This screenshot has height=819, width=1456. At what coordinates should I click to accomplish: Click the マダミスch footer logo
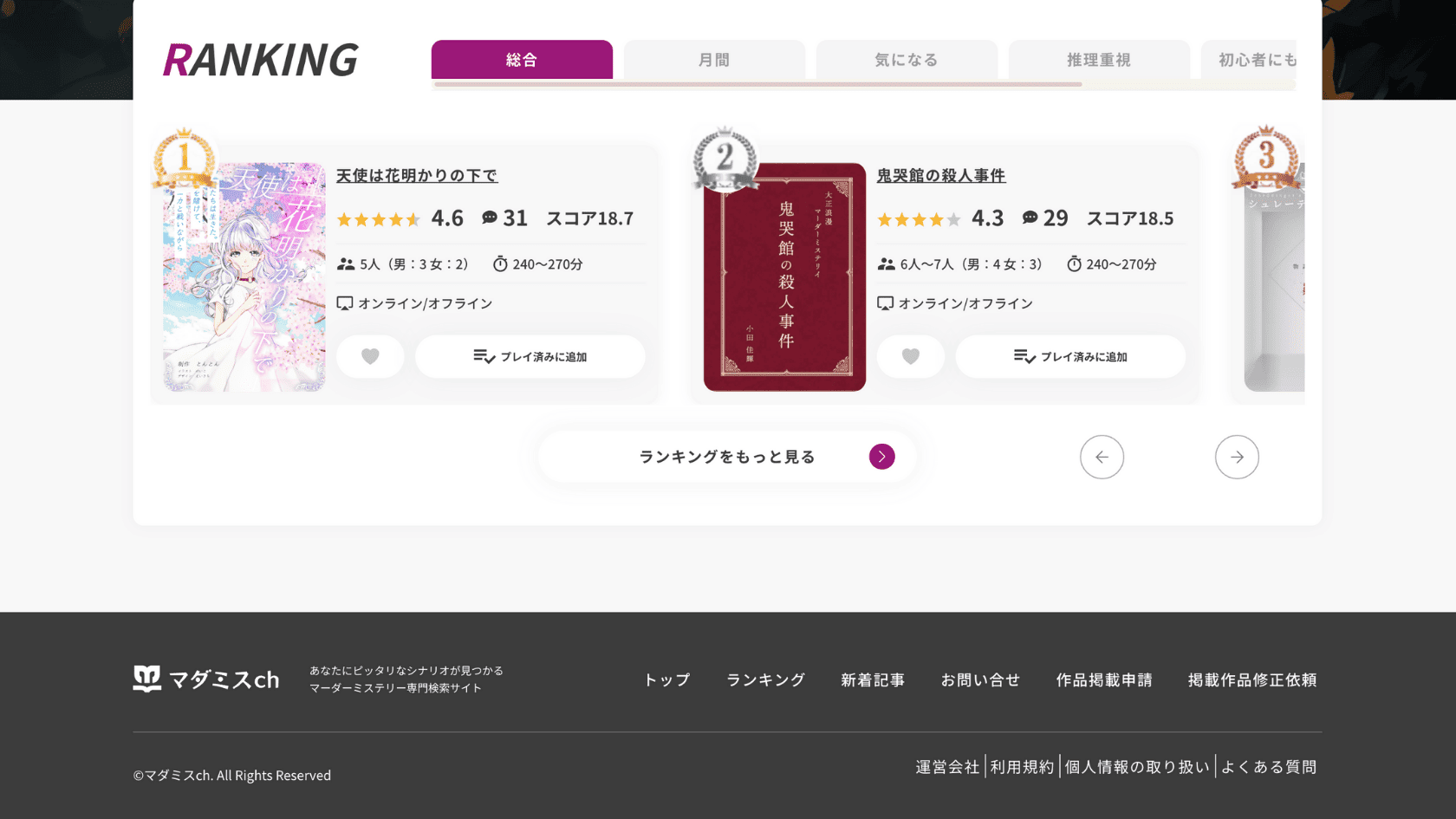(206, 679)
